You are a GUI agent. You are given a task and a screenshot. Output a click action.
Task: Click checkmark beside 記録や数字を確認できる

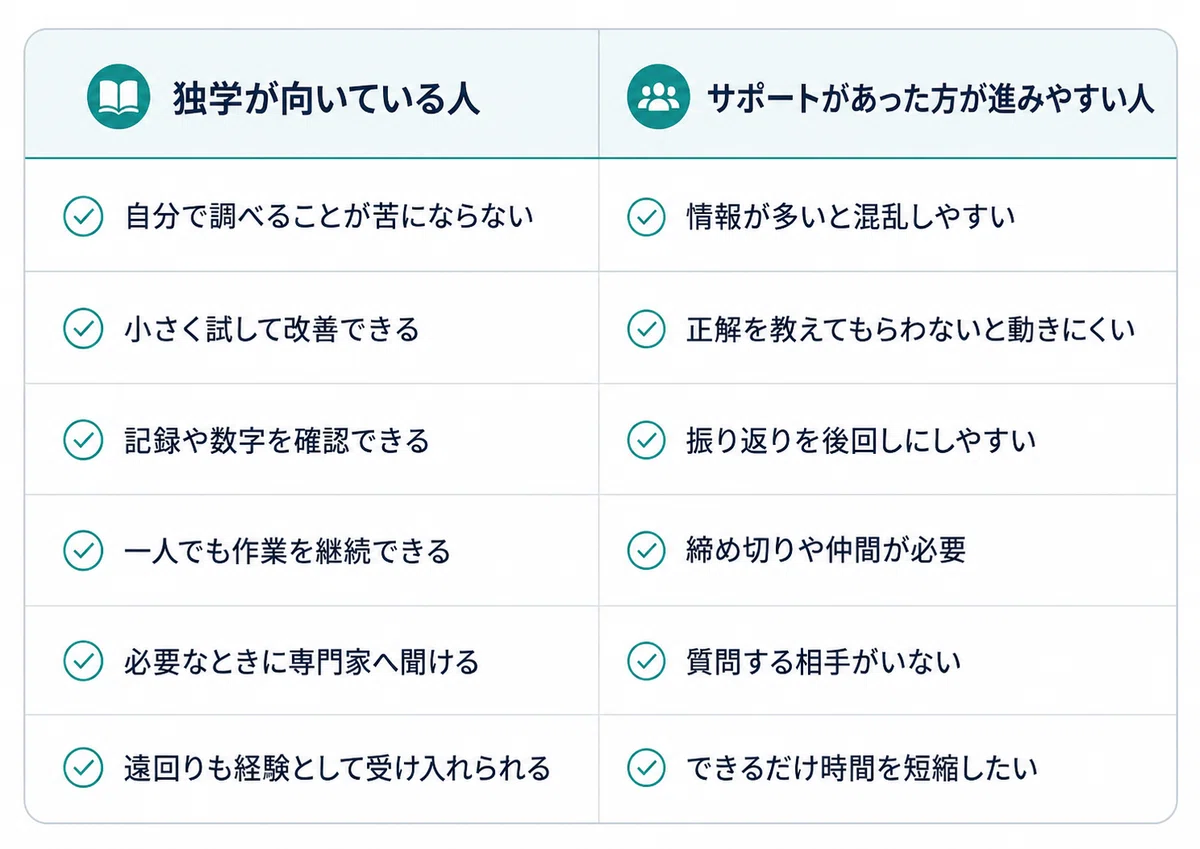coord(83,440)
